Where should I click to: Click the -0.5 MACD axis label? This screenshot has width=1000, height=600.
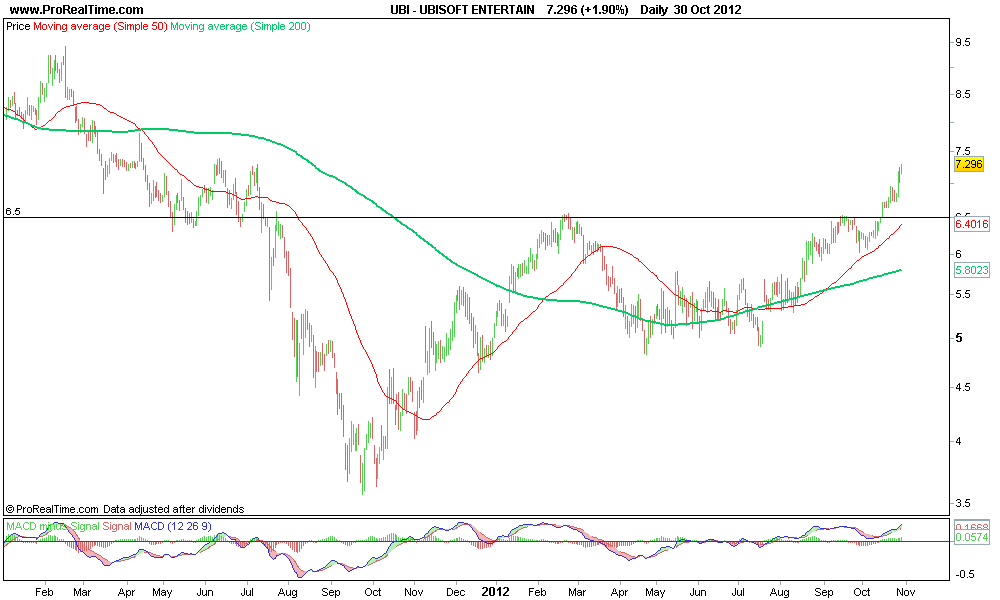964,574
